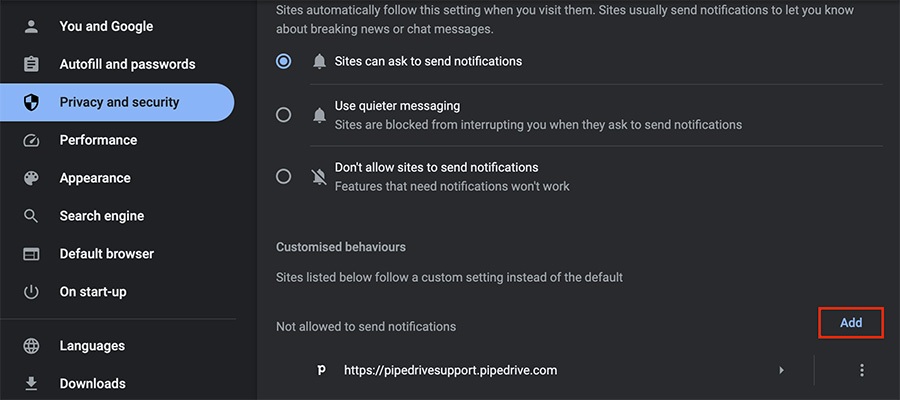Click the palette icon for Appearance
The width and height of the screenshot is (900, 400).
(31, 178)
